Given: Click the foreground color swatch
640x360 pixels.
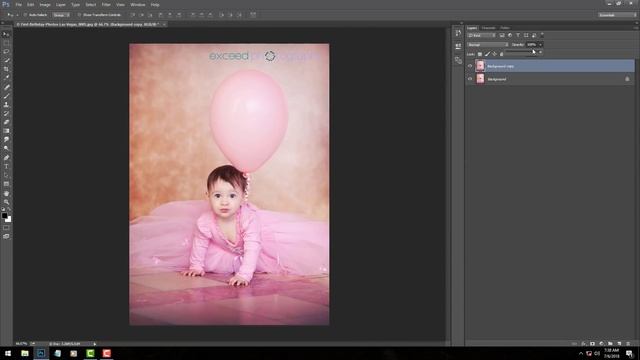Looking at the screenshot, I should click(x=4, y=215).
